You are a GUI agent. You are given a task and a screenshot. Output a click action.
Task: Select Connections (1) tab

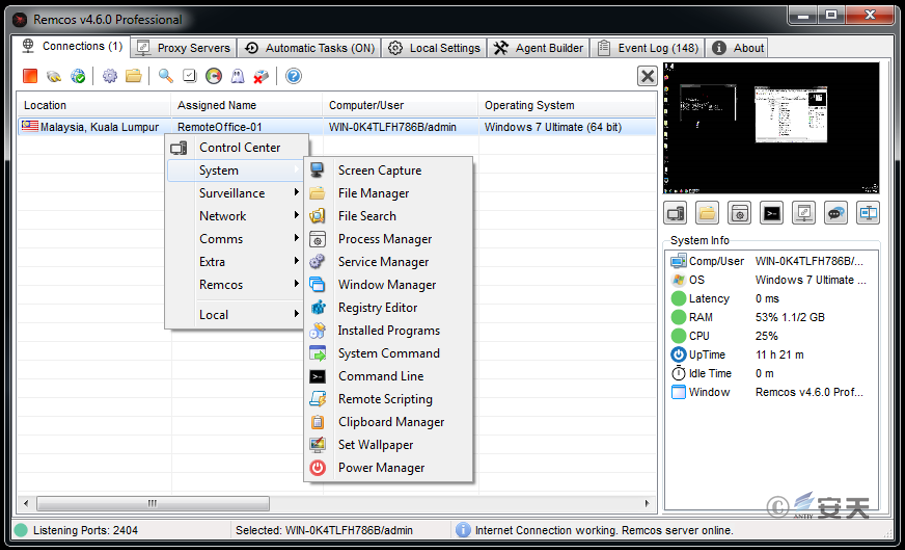pos(72,46)
